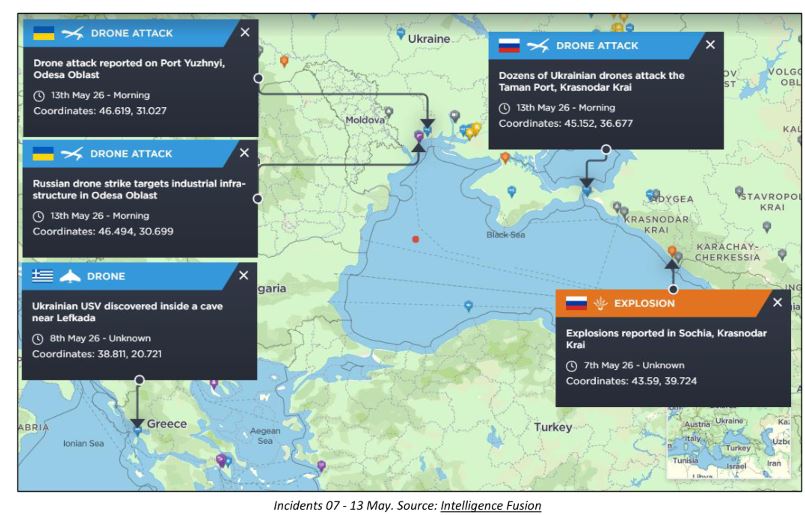Select the orange pin north of Crimea
Viewport: 805px width, 515px height.
click(x=505, y=158)
